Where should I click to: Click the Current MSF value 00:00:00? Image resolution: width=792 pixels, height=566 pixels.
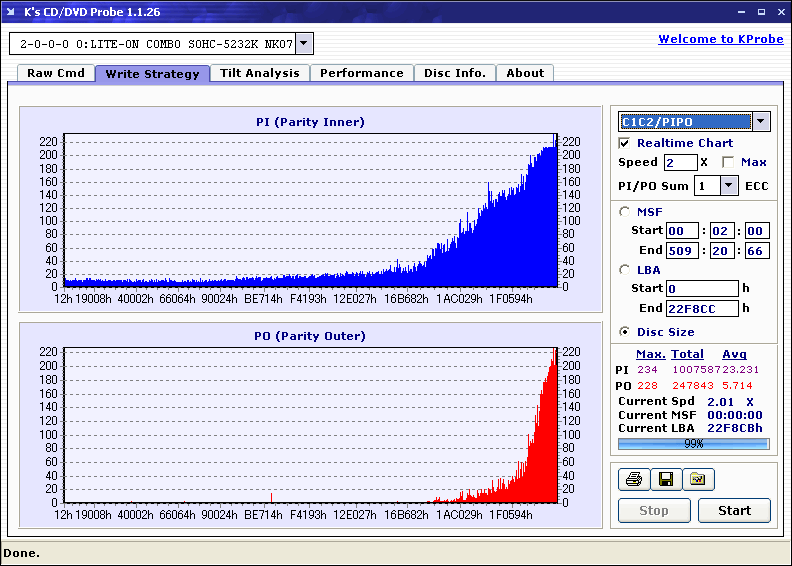pos(734,415)
